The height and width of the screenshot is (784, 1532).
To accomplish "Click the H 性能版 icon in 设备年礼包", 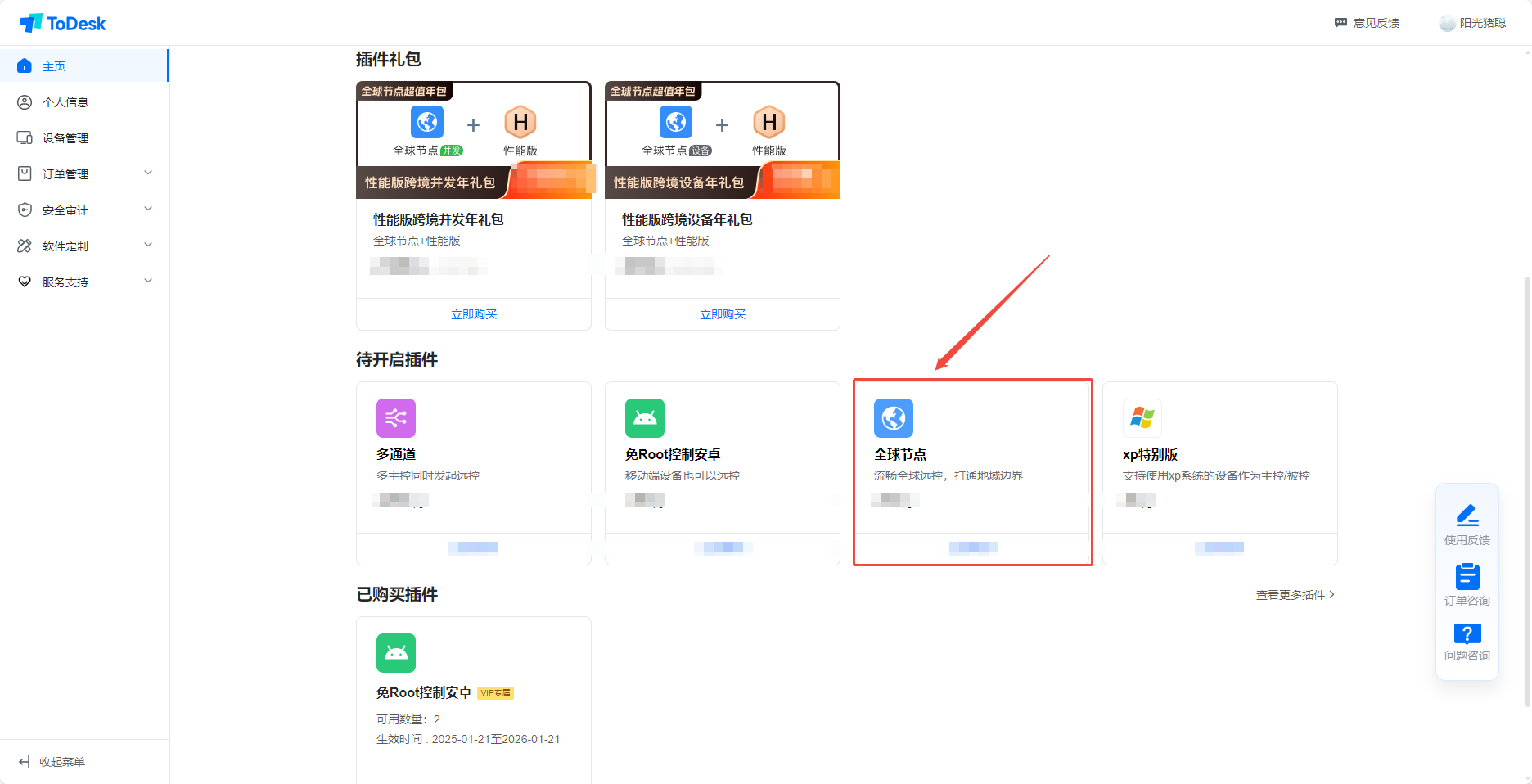I will [x=769, y=122].
